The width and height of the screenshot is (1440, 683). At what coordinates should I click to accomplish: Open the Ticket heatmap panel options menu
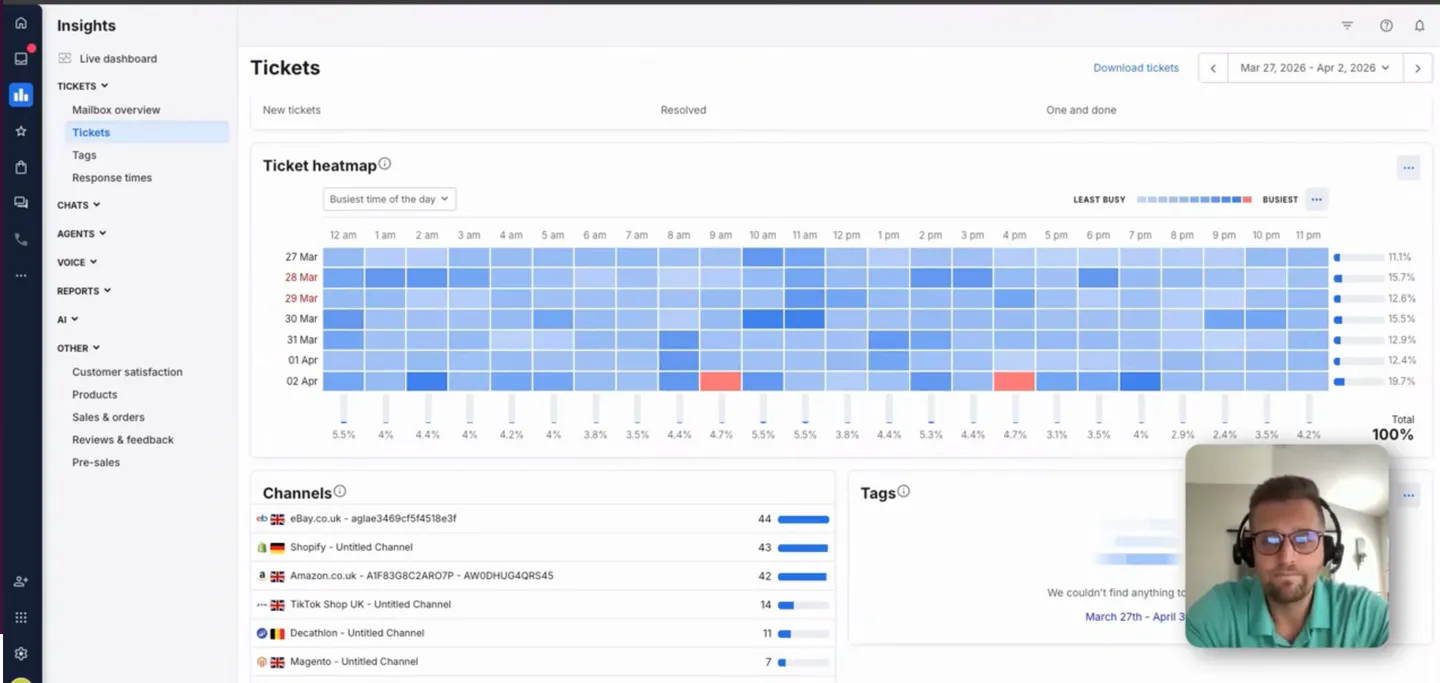click(x=1408, y=168)
